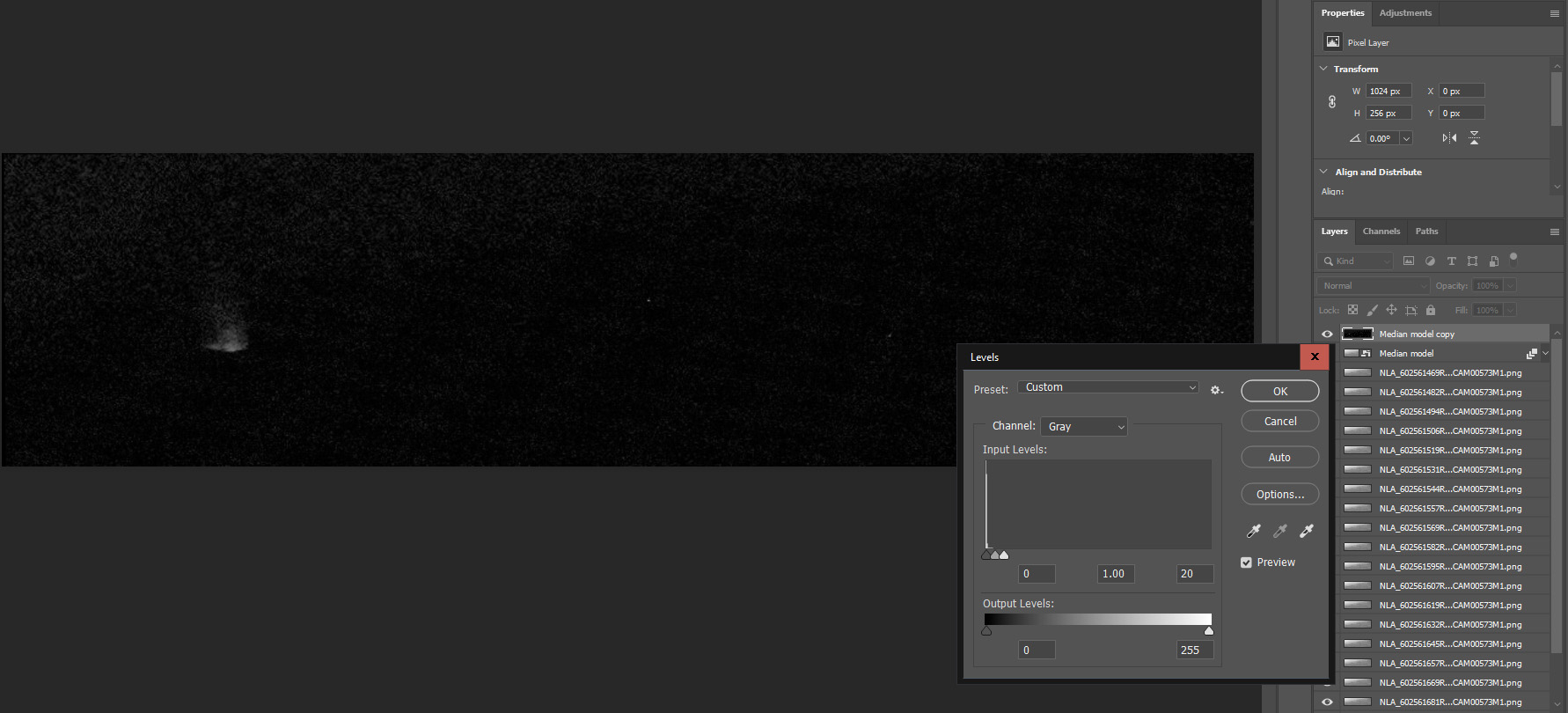Click the flip vertical icon in Transform
The image size is (1568, 713).
pyautogui.click(x=1474, y=138)
